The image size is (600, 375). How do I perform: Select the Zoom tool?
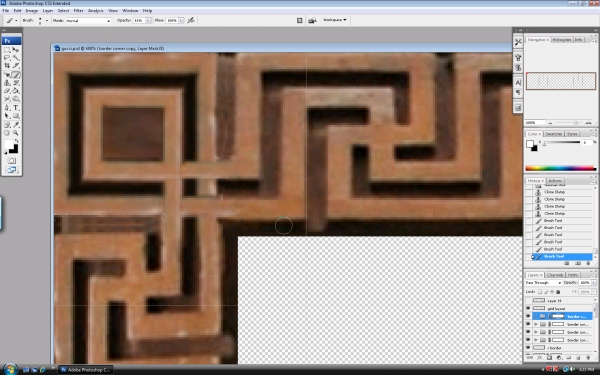point(16,133)
